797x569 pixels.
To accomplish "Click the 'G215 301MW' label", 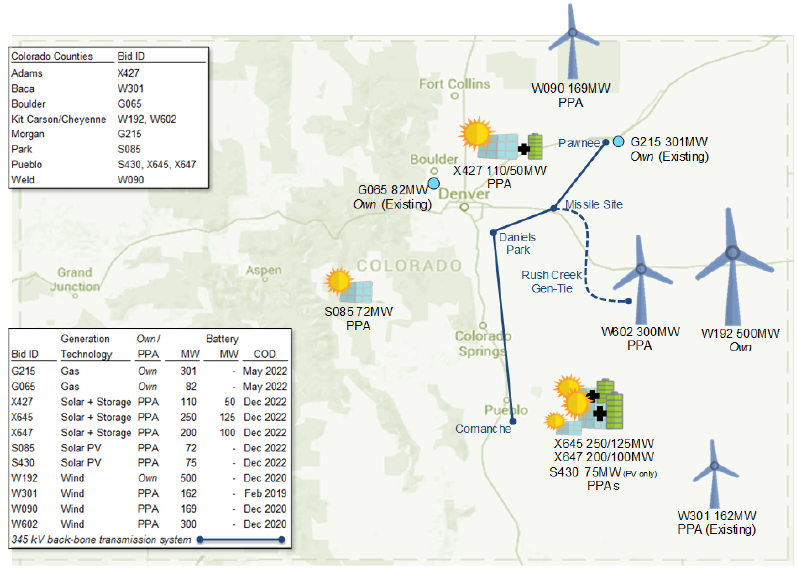I will pos(669,142).
